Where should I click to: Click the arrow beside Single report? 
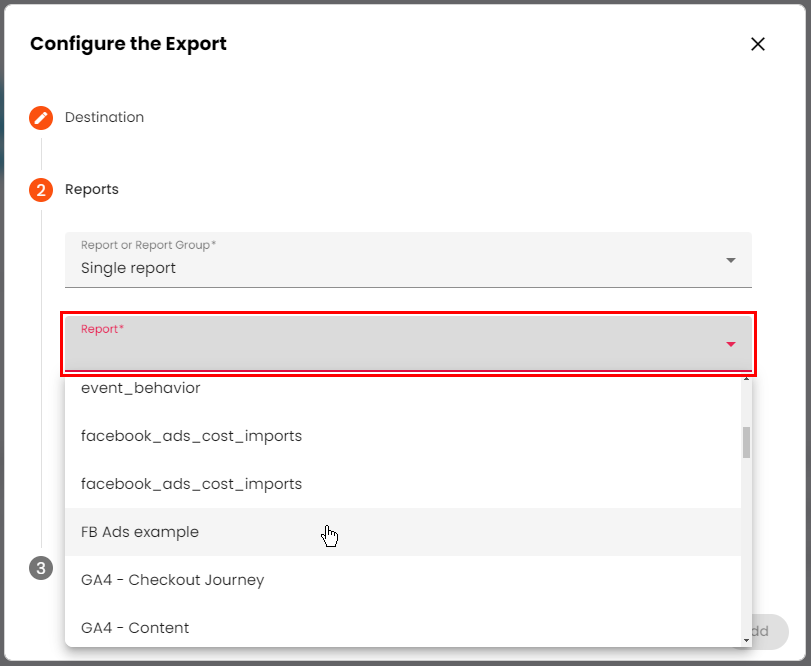coord(731,261)
